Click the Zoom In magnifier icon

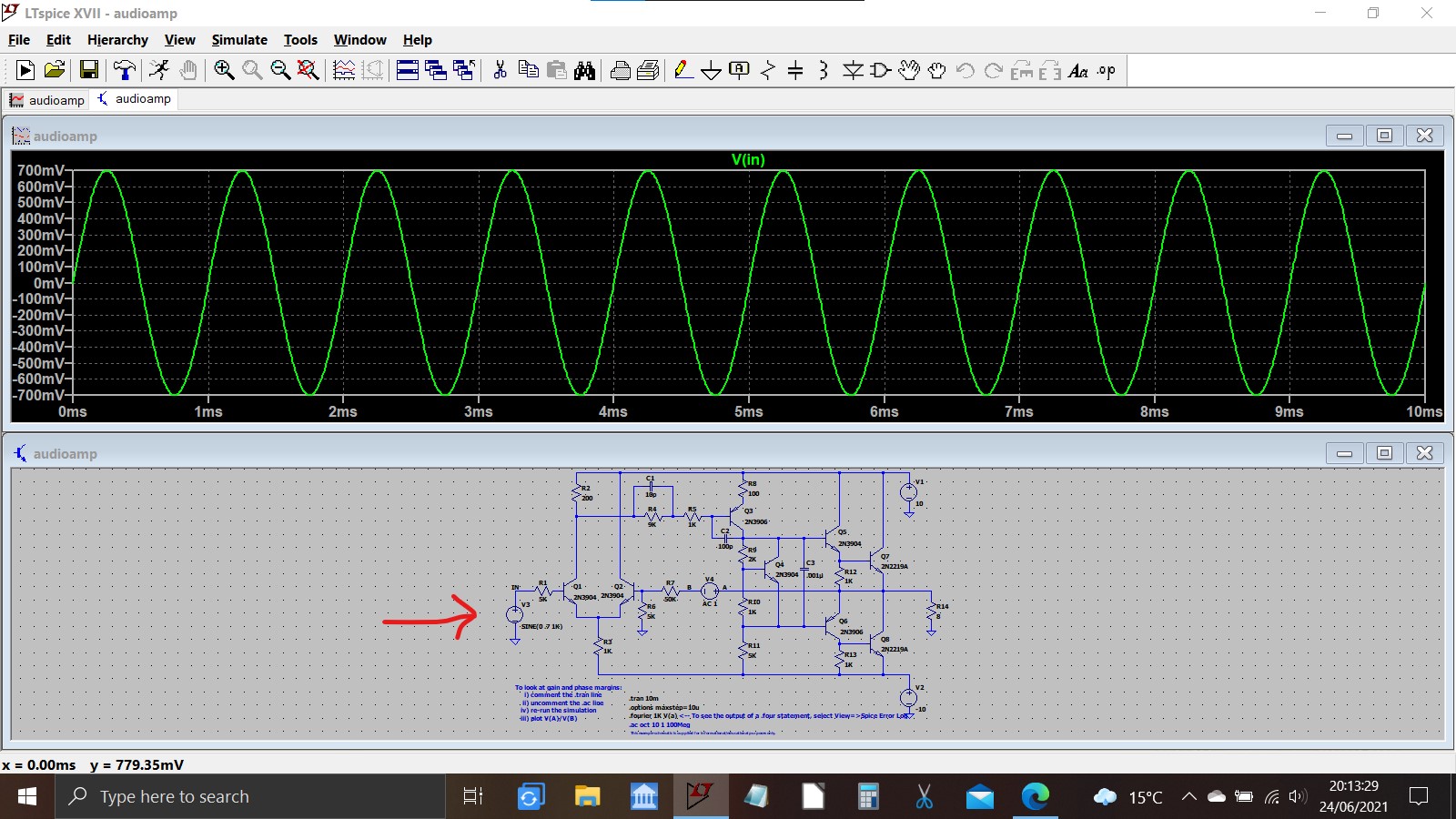224,70
